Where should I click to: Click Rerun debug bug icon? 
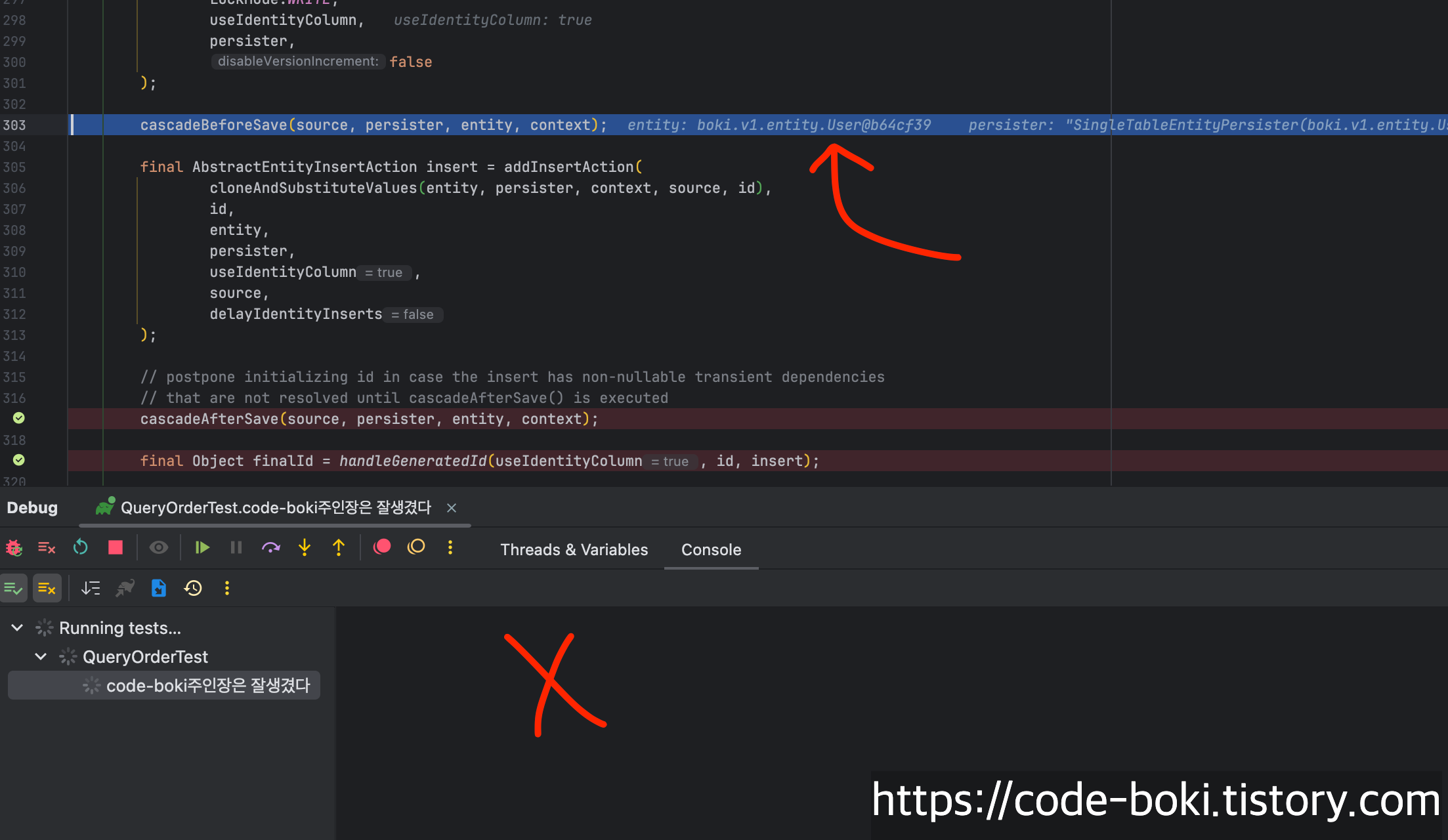click(x=14, y=547)
